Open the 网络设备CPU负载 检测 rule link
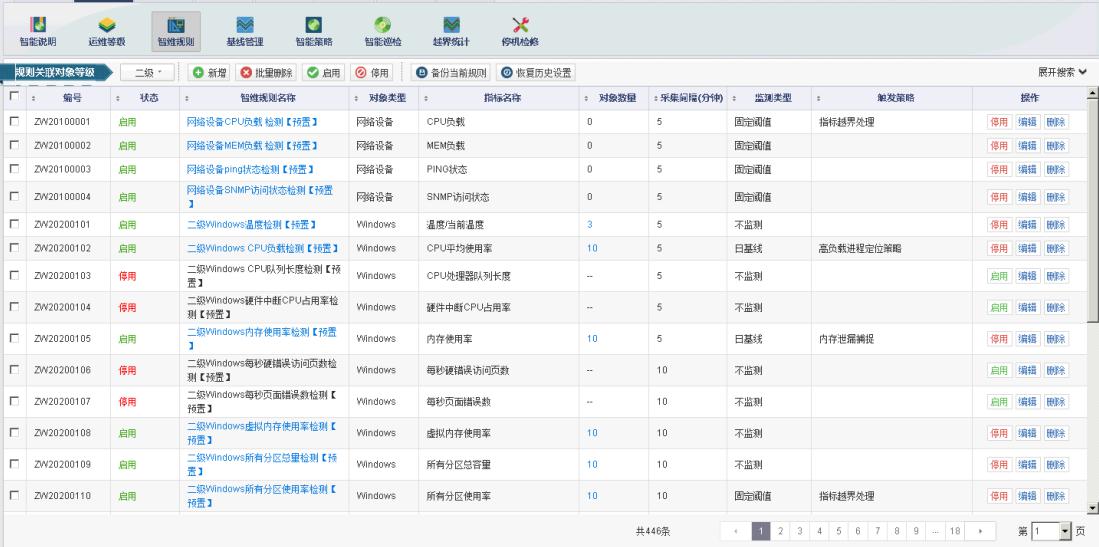1099x547 pixels. point(252,121)
